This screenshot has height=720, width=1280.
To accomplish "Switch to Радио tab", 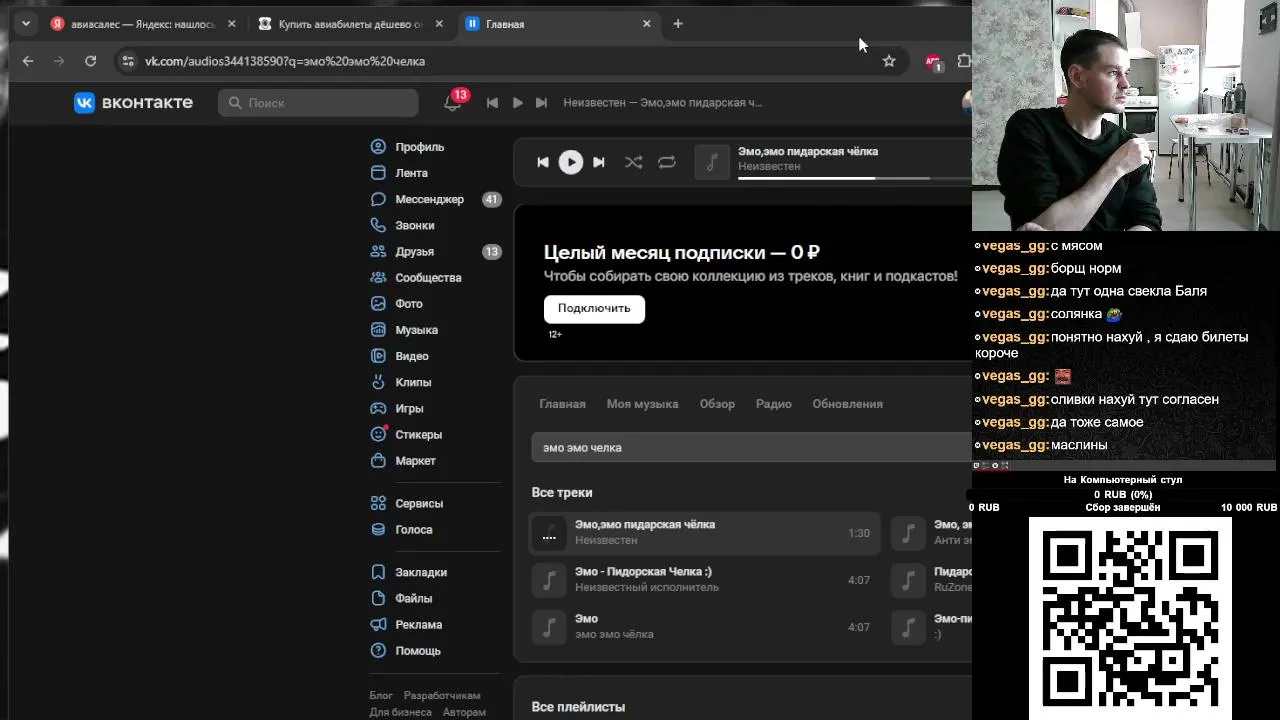I will [x=774, y=404].
